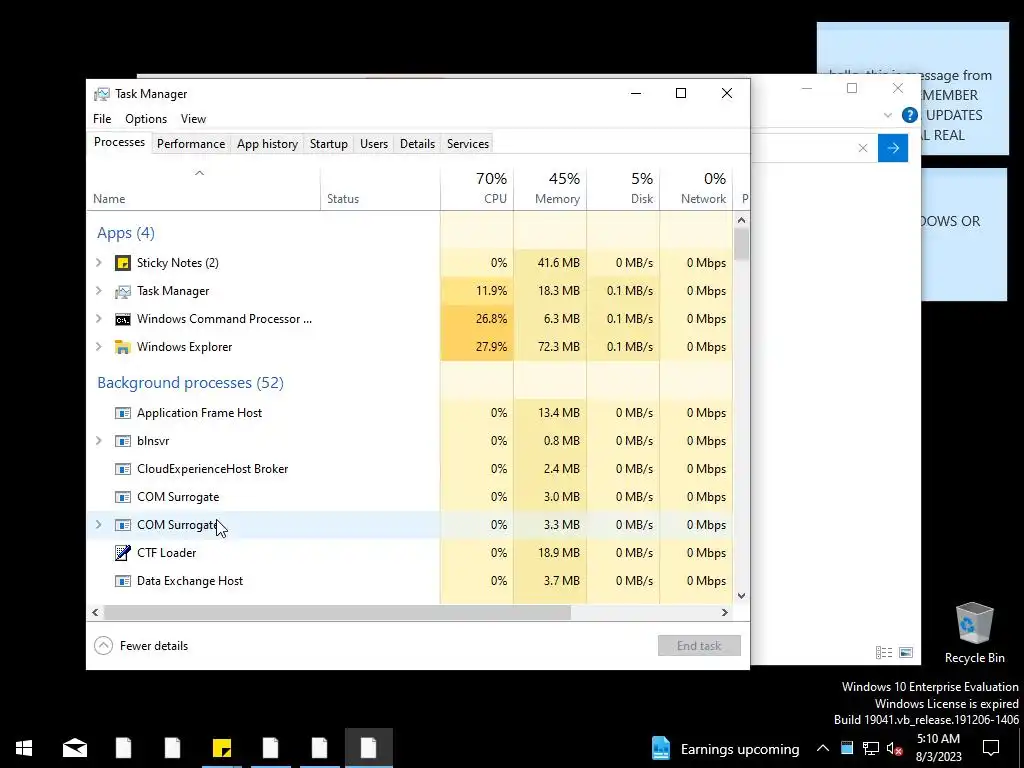1024x768 pixels.
Task: Click the muted volume tray icon
Action: pos(895,748)
